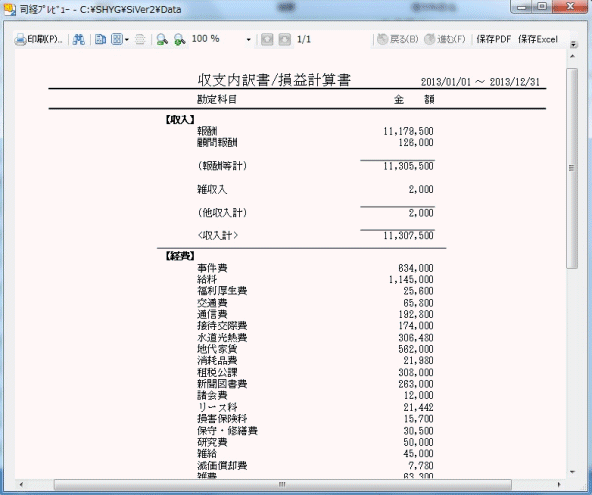Click the 地代家賃 row label
This screenshot has width=592, height=495.
pyautogui.click(x=217, y=349)
